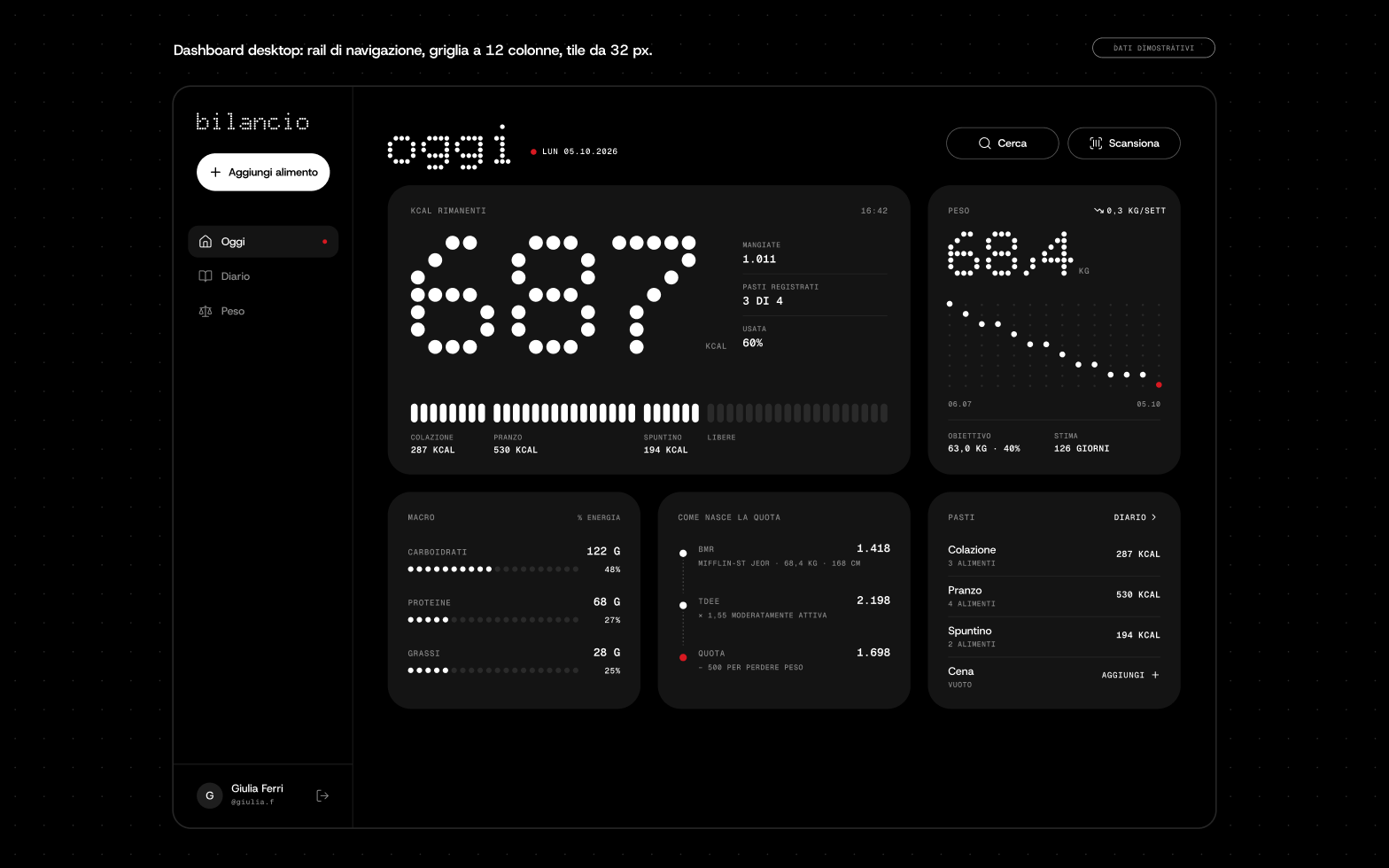Image resolution: width=1389 pixels, height=868 pixels.
Task: Select the Oggi navigation item
Action: coord(263,241)
